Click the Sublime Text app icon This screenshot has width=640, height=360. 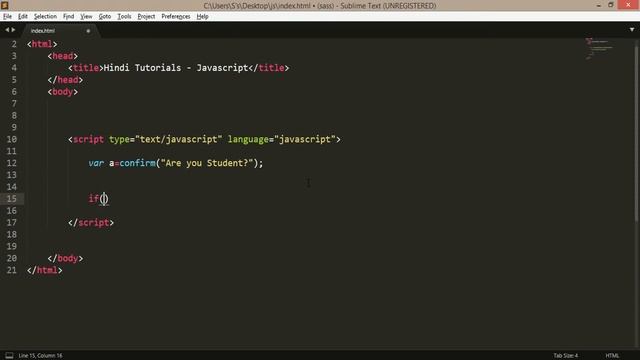tap(5, 5)
